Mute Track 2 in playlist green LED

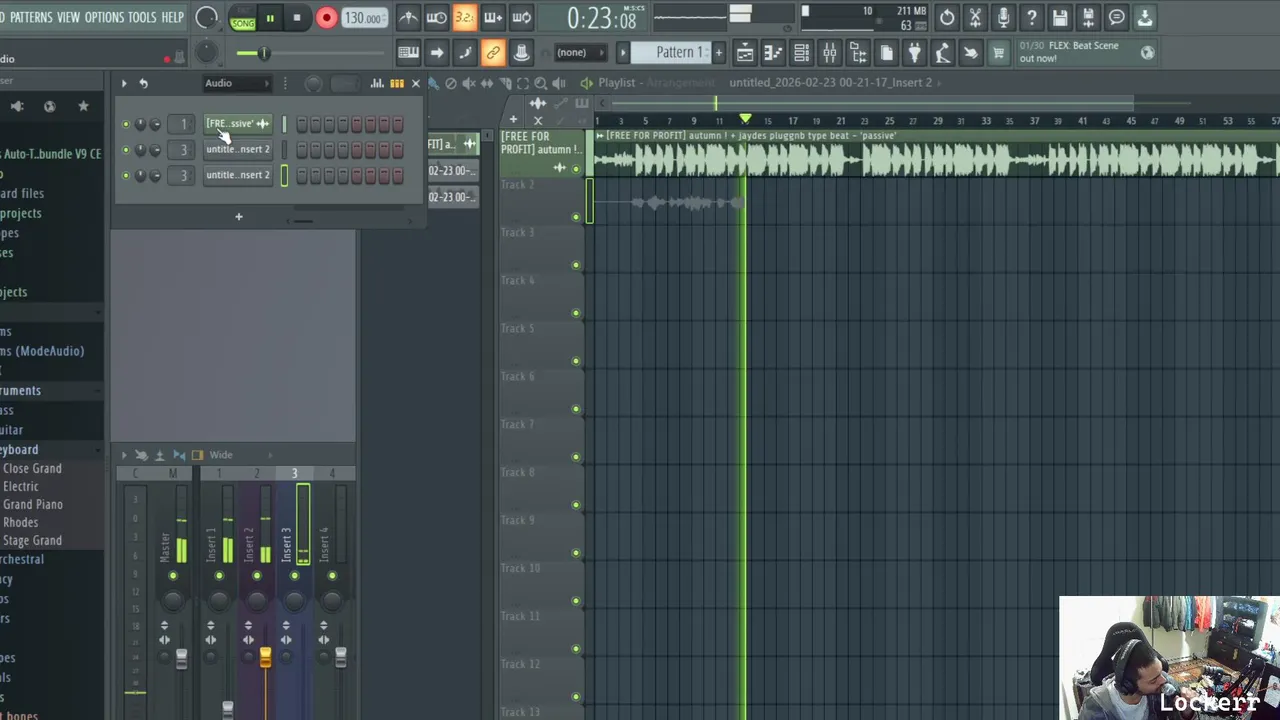[576, 217]
